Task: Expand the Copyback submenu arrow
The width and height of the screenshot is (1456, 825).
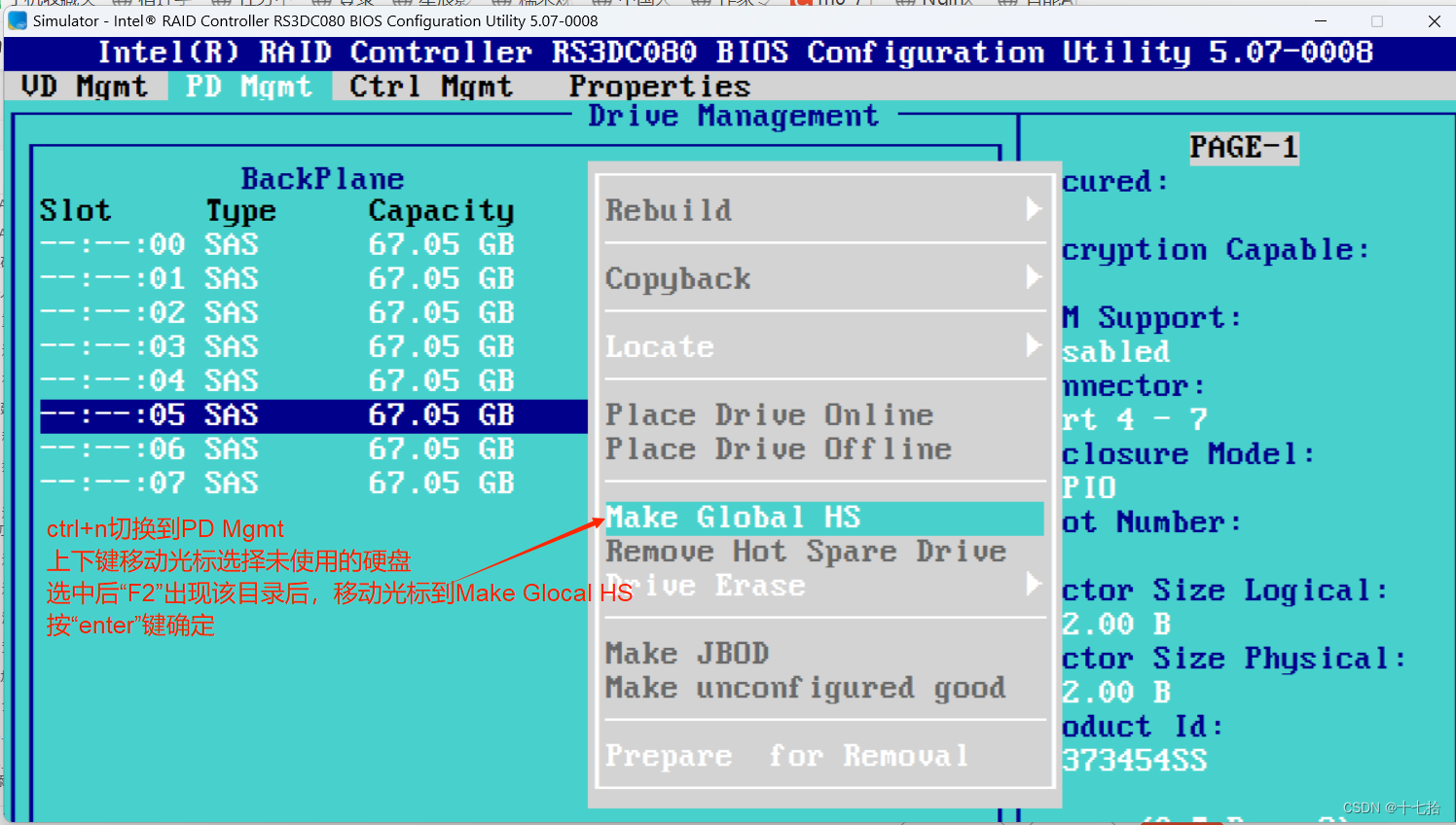Action: [1034, 277]
